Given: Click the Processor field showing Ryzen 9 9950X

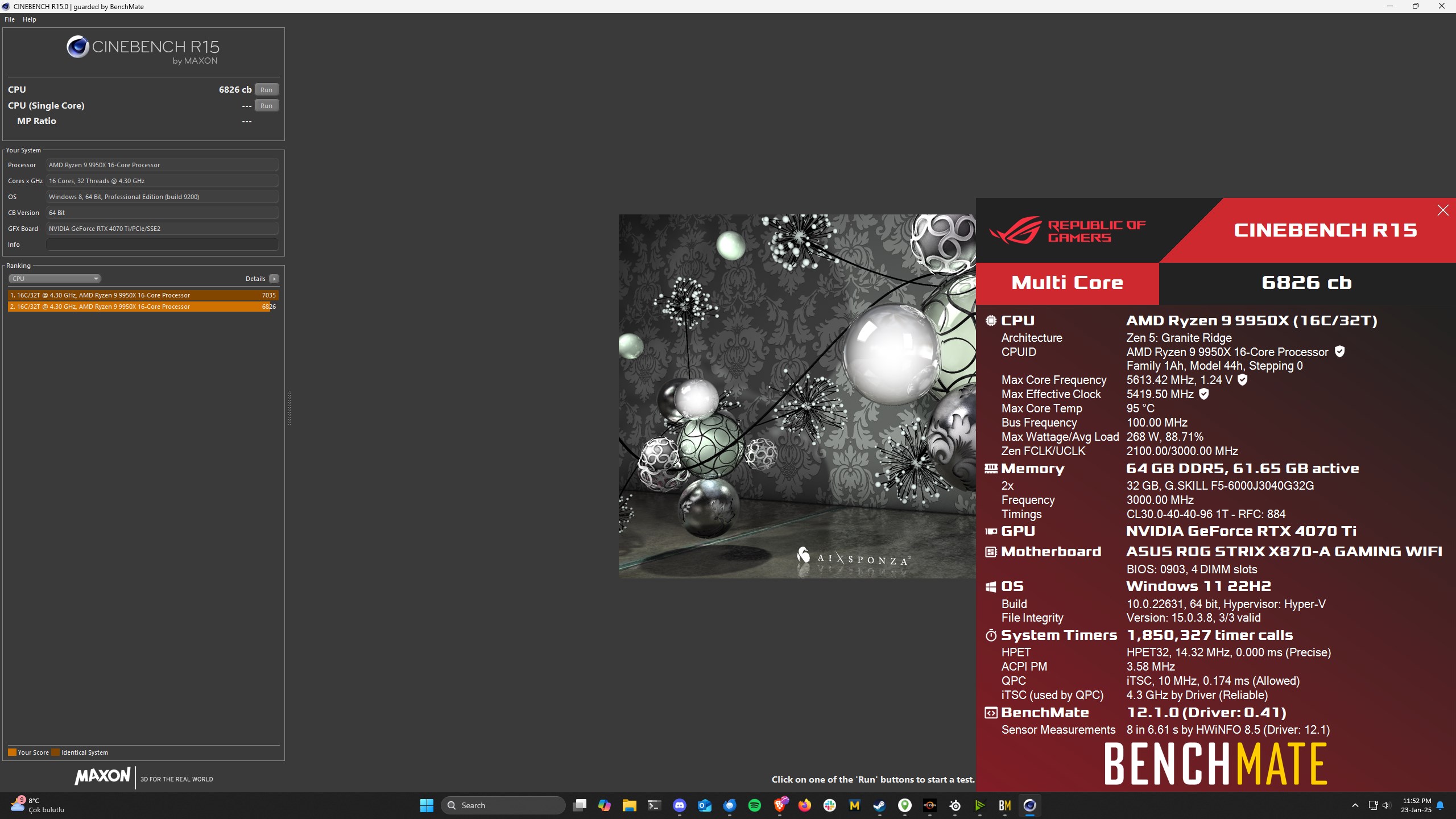Looking at the screenshot, I should point(162,165).
